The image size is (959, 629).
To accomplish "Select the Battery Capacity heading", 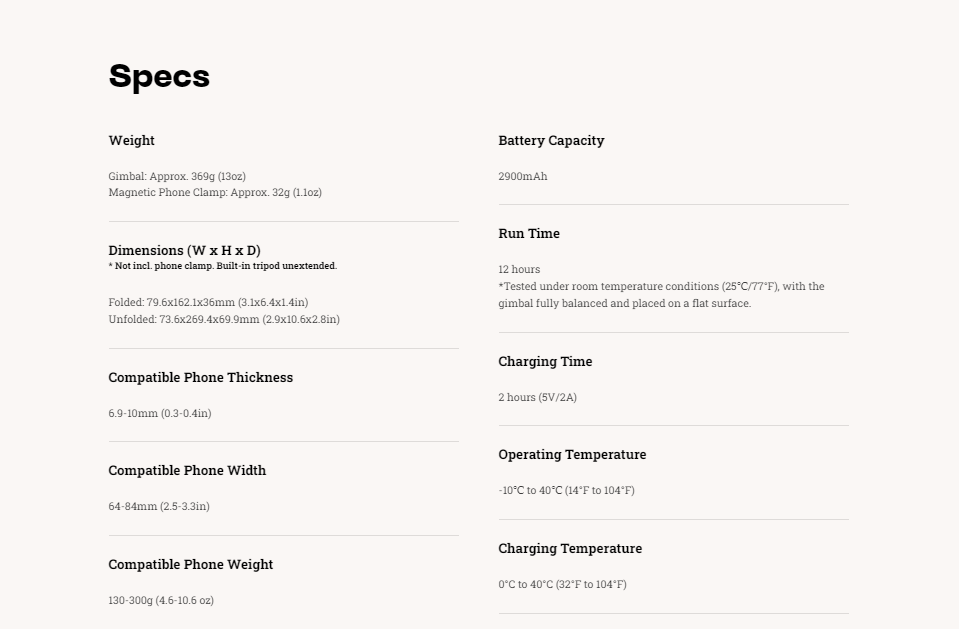I will pos(551,140).
